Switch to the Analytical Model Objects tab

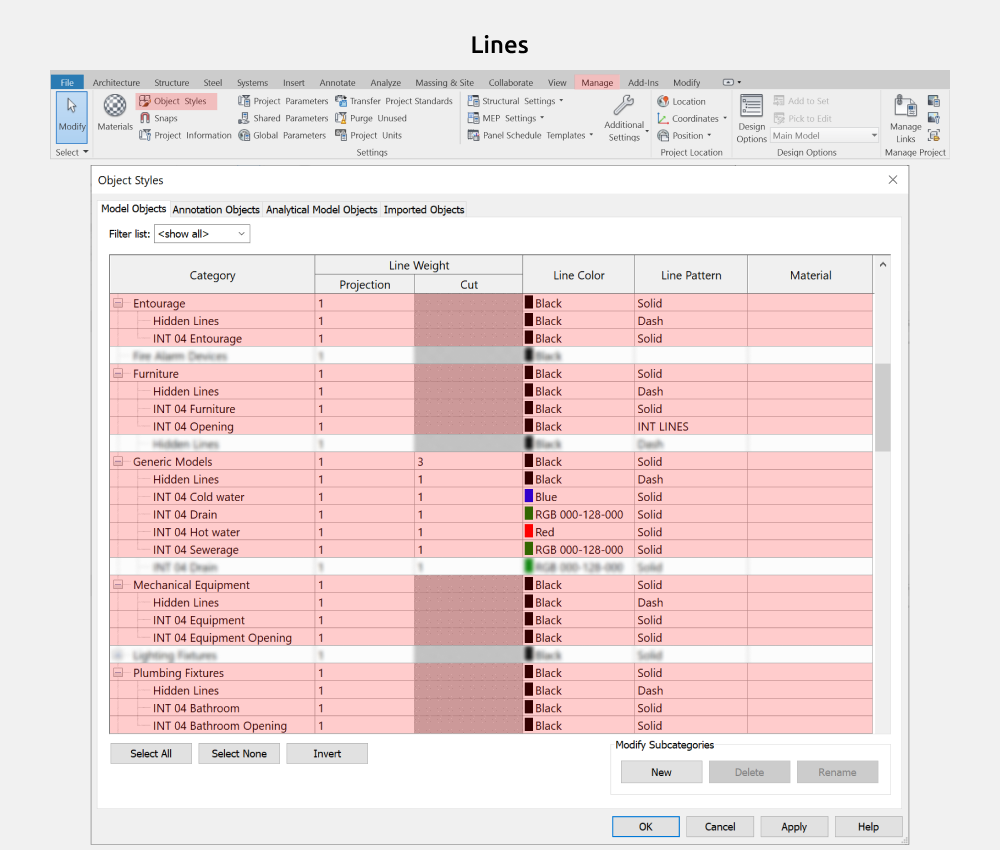point(321,209)
